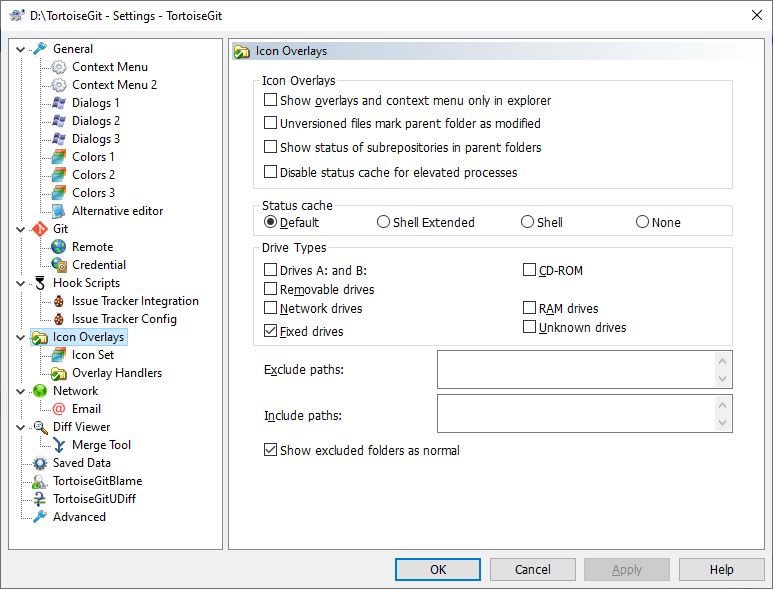Click the Diff Viewer magnifier icon

tap(40, 427)
